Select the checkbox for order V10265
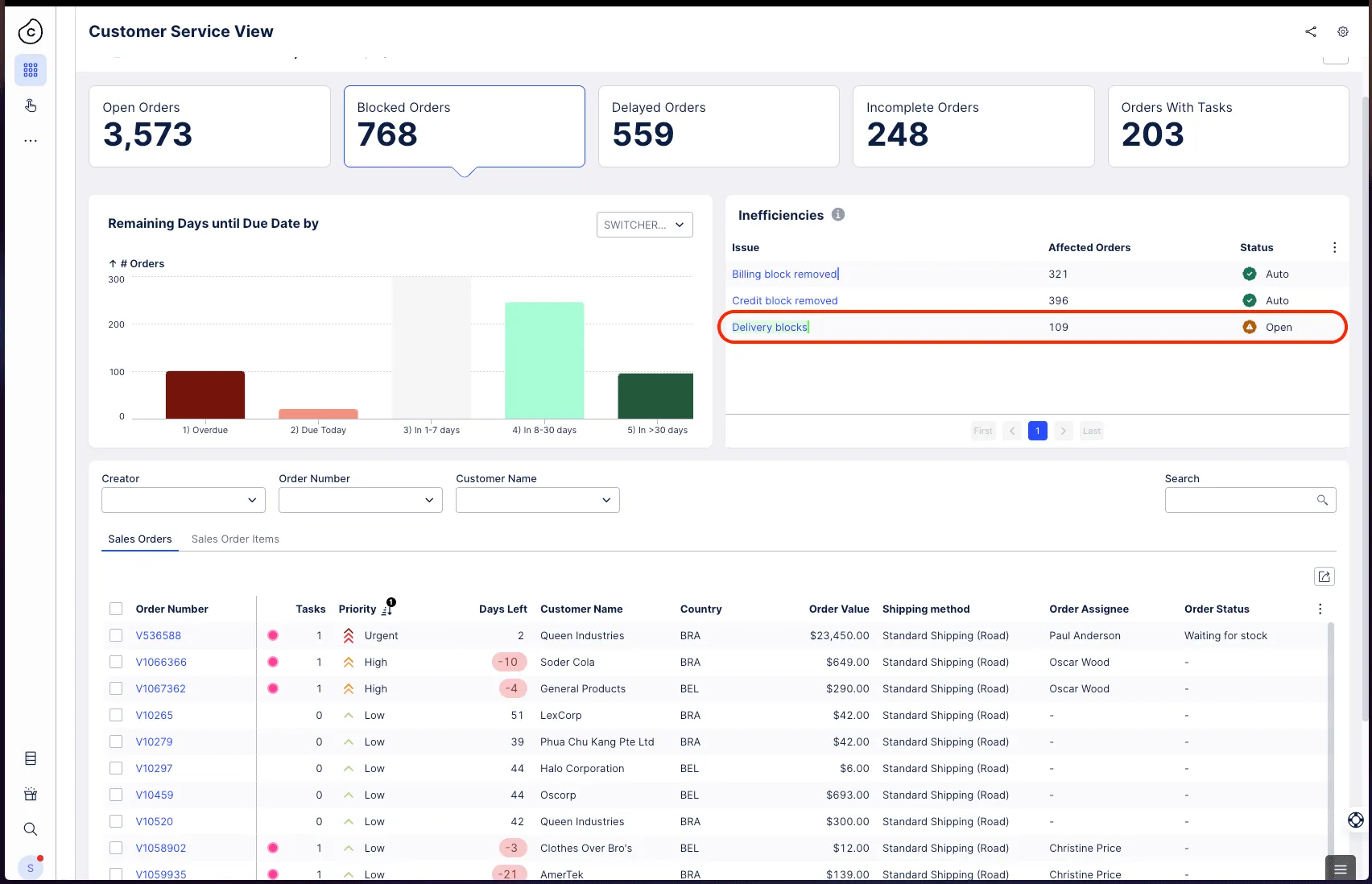 pyautogui.click(x=116, y=715)
